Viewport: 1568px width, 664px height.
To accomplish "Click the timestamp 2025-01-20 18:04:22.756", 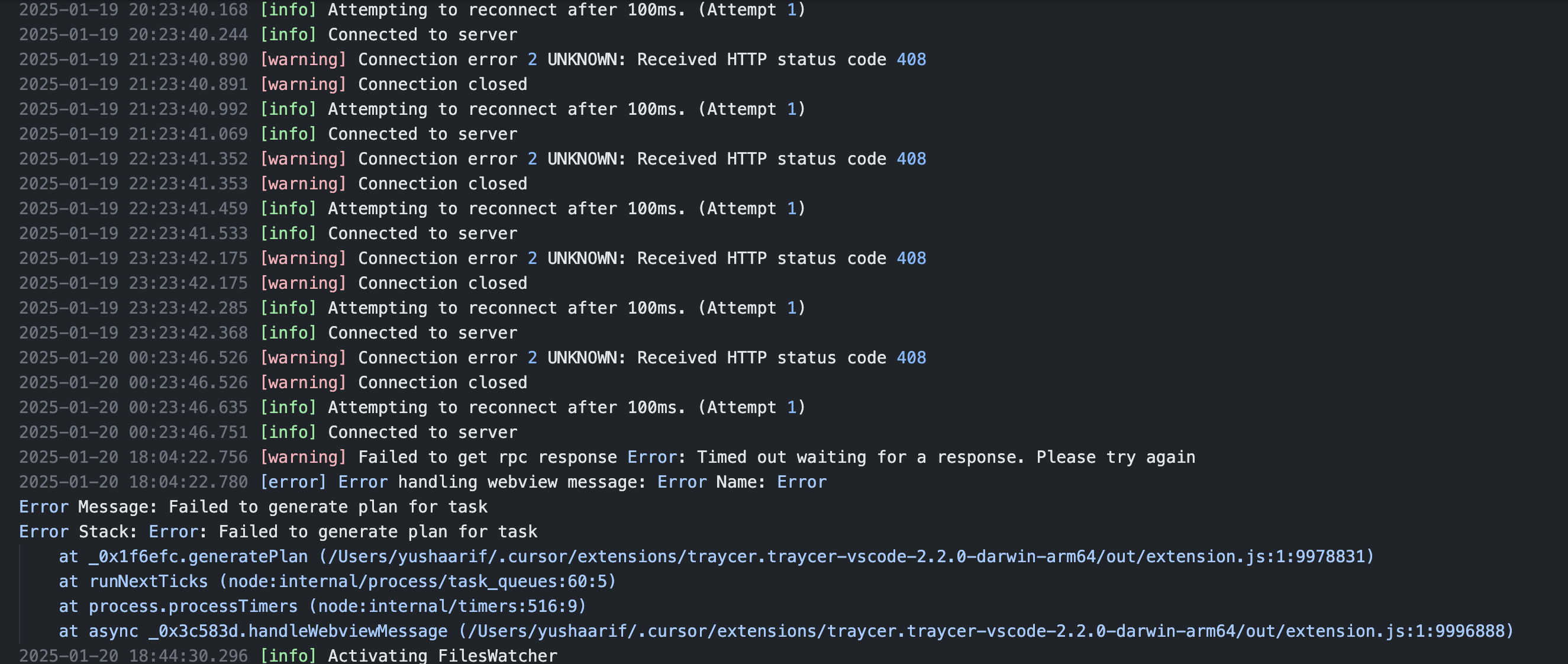I will tap(133, 457).
